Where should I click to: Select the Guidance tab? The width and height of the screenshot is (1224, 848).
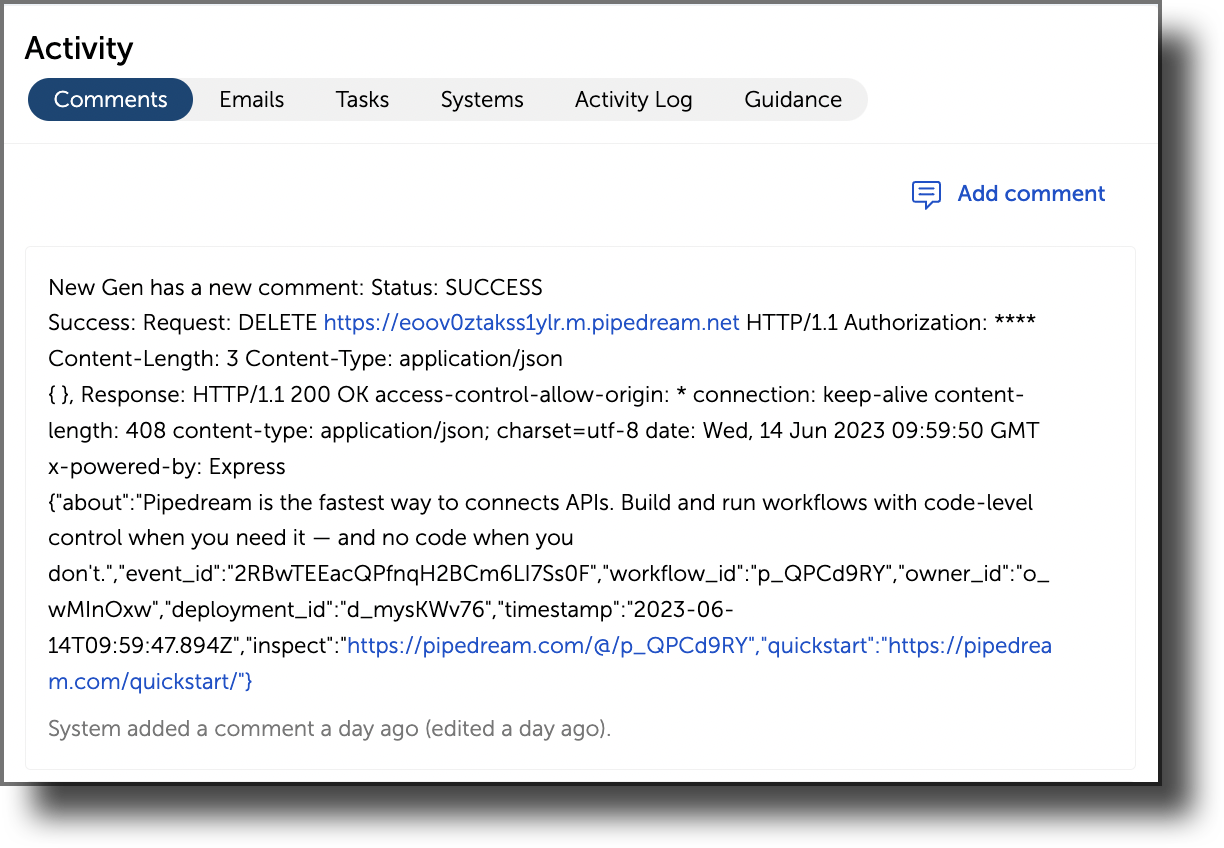(793, 99)
